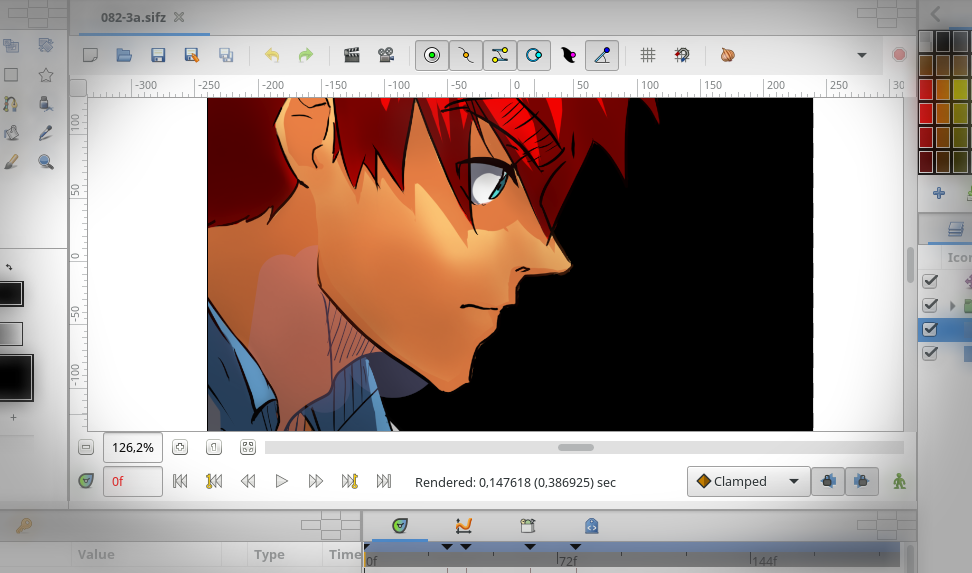972x573 pixels.
Task: Toggle width handles display
Action: [568, 55]
